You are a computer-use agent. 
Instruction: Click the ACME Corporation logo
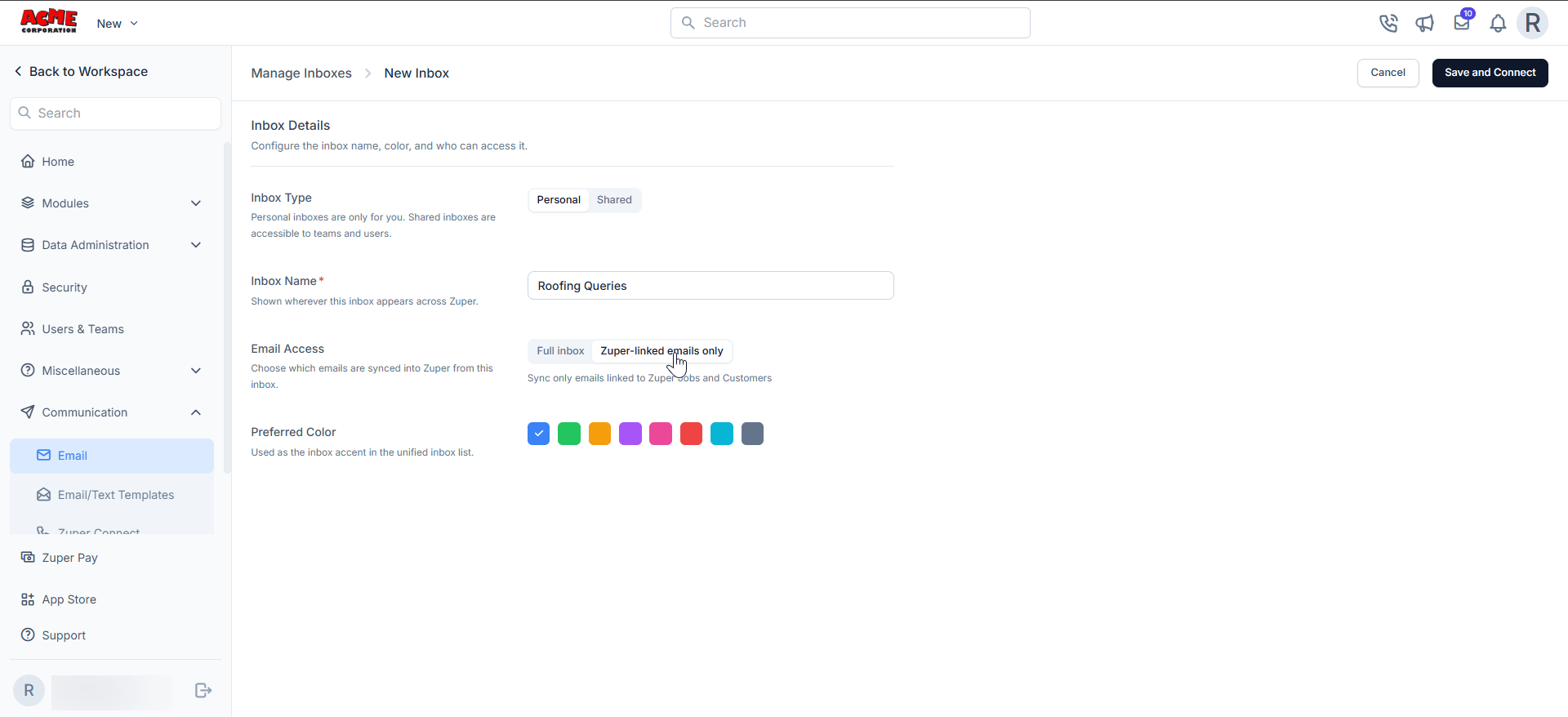click(49, 21)
